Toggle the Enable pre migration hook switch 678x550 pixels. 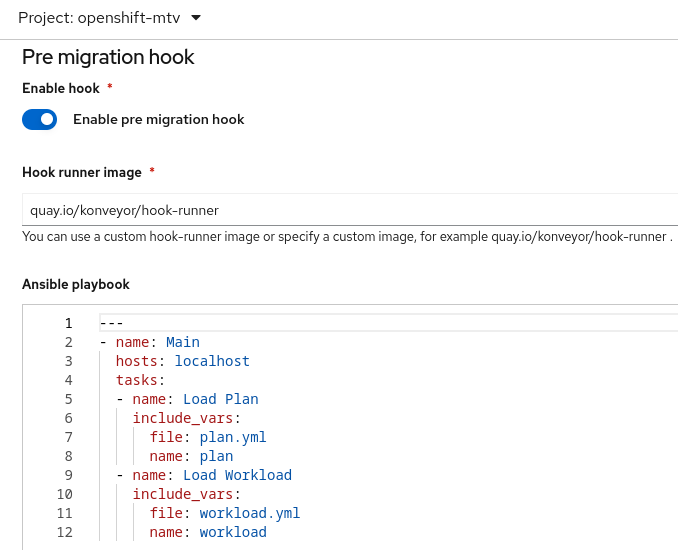click(x=40, y=120)
